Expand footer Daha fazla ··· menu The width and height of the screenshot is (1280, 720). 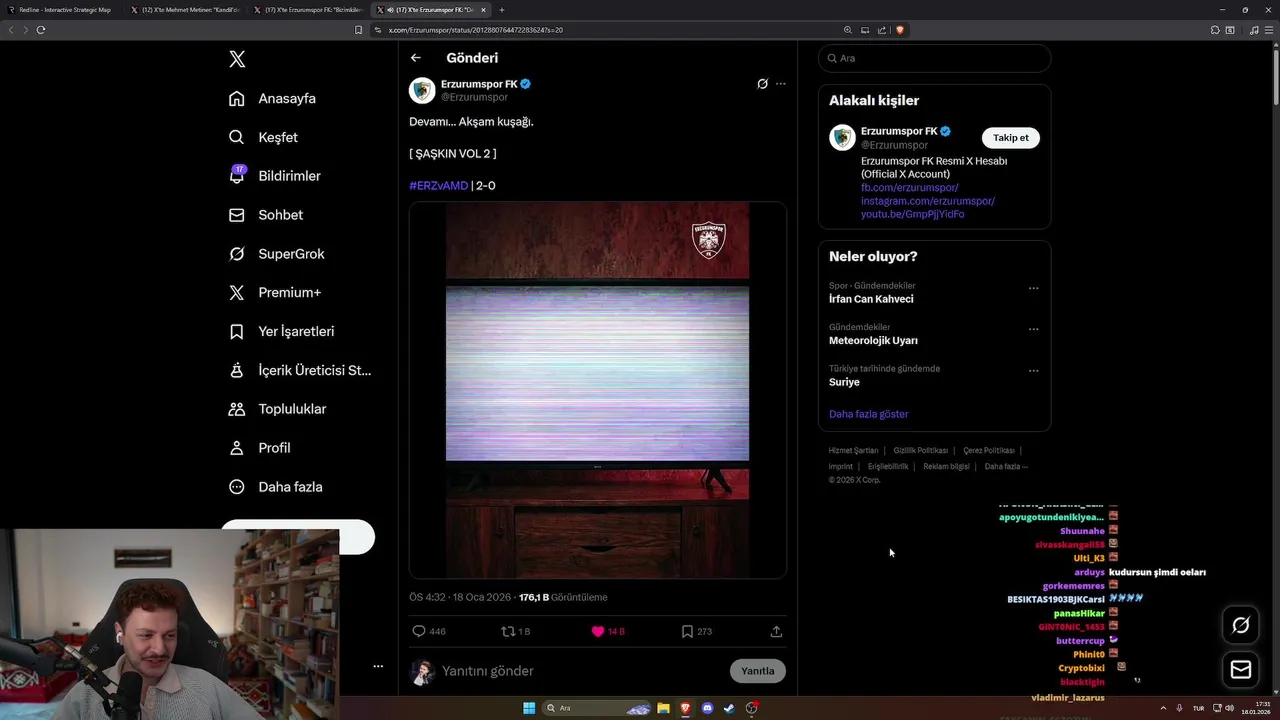tap(1006, 467)
